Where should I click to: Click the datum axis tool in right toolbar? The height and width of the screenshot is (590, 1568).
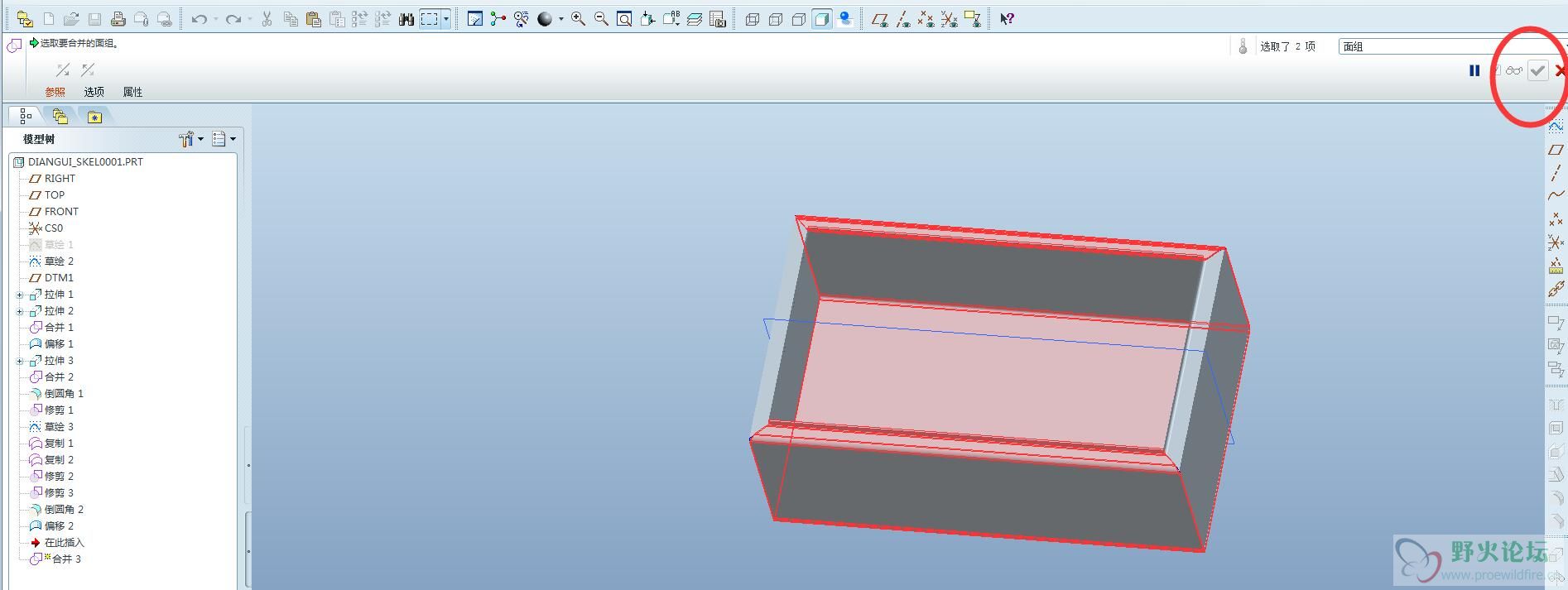tap(1556, 172)
